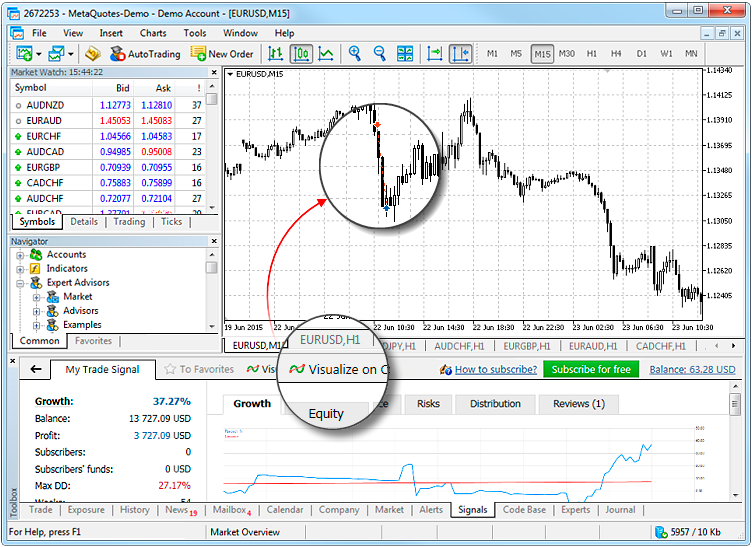Click the Zoom In magnifier icon
Viewport: 752px width, 547px height.
click(355, 53)
